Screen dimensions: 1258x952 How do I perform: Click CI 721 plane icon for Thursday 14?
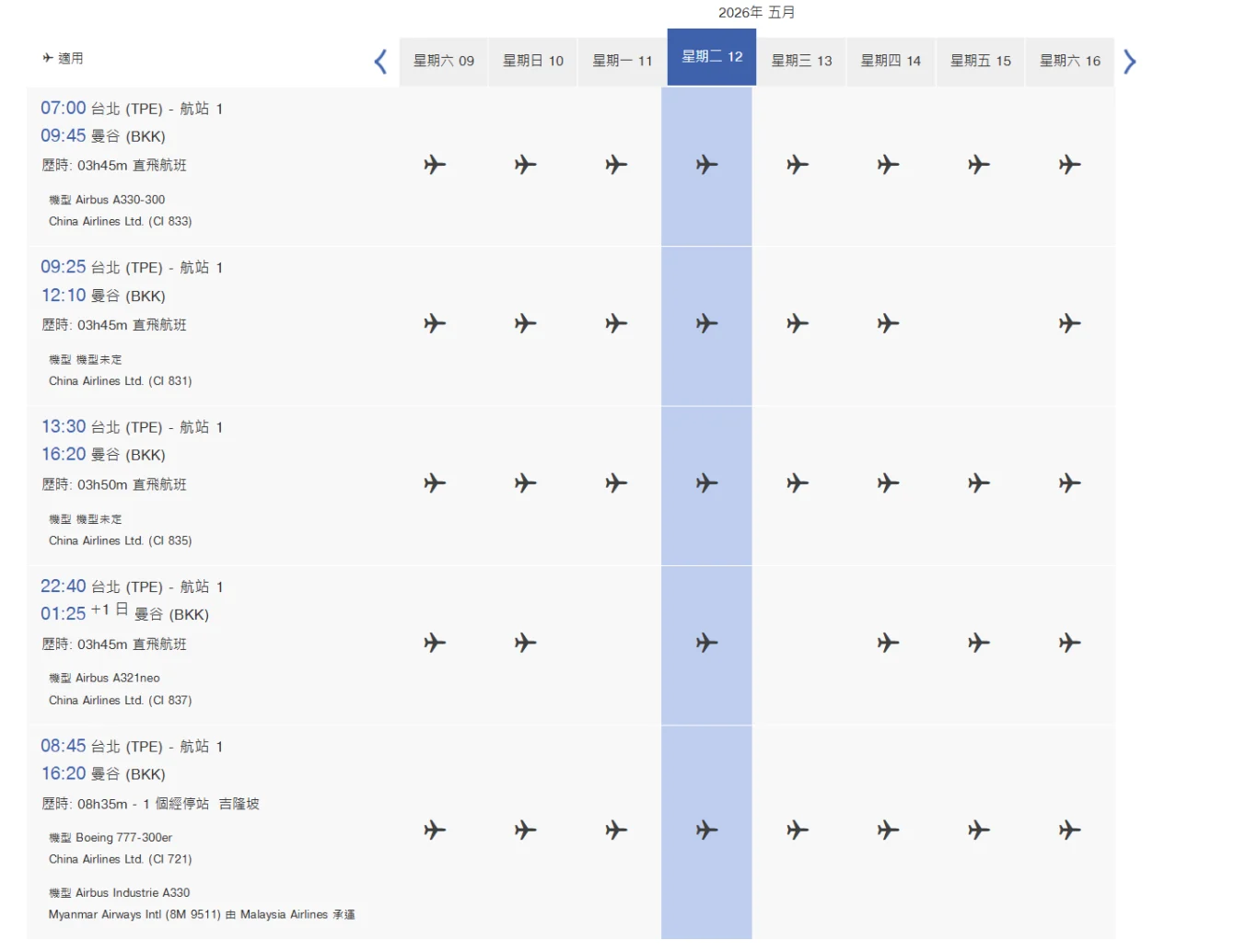pyautogui.click(x=888, y=830)
